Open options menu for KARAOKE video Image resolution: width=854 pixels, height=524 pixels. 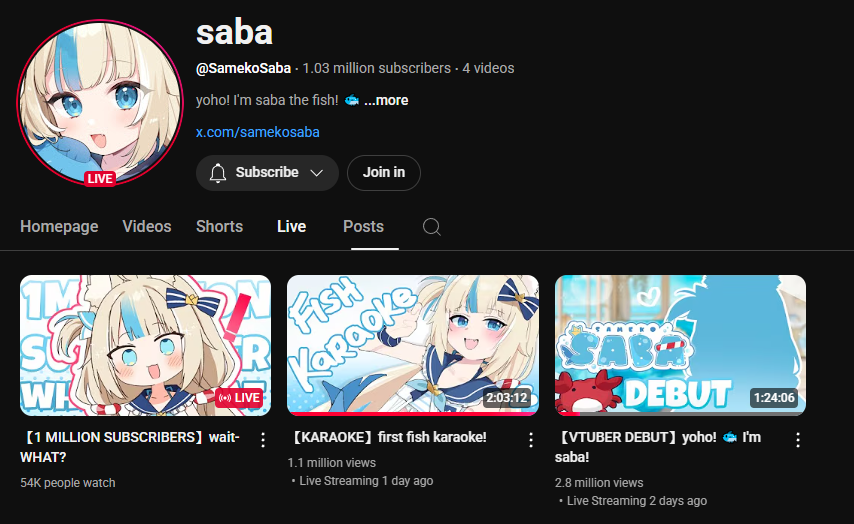[x=531, y=440]
